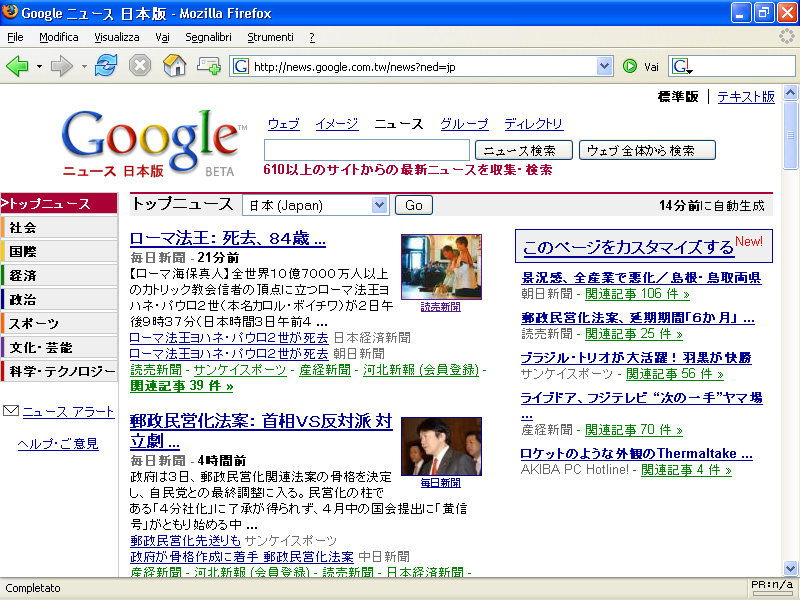Select the 国際 sidebar section
The width and height of the screenshot is (800, 600).
point(59,252)
